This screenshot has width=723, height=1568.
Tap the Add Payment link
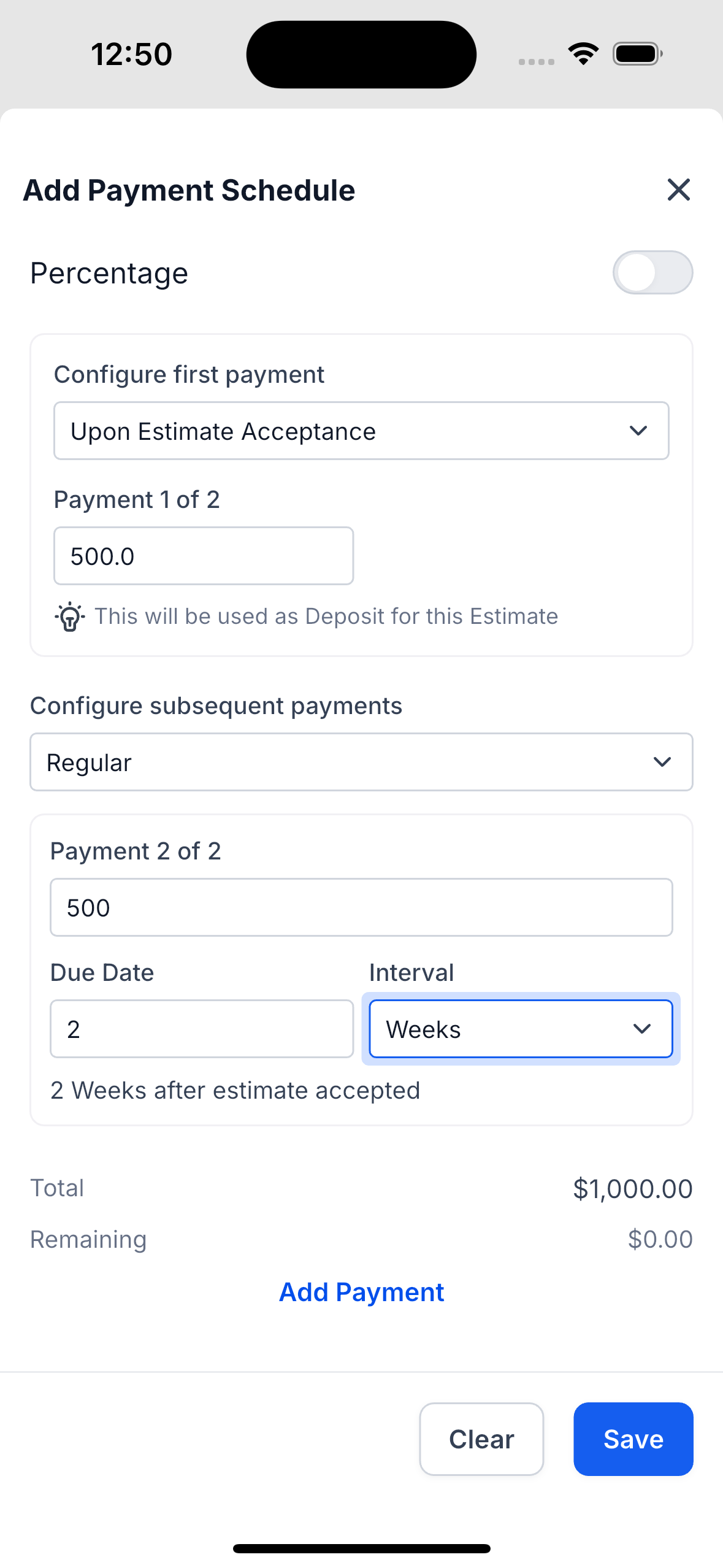pyautogui.click(x=361, y=1292)
